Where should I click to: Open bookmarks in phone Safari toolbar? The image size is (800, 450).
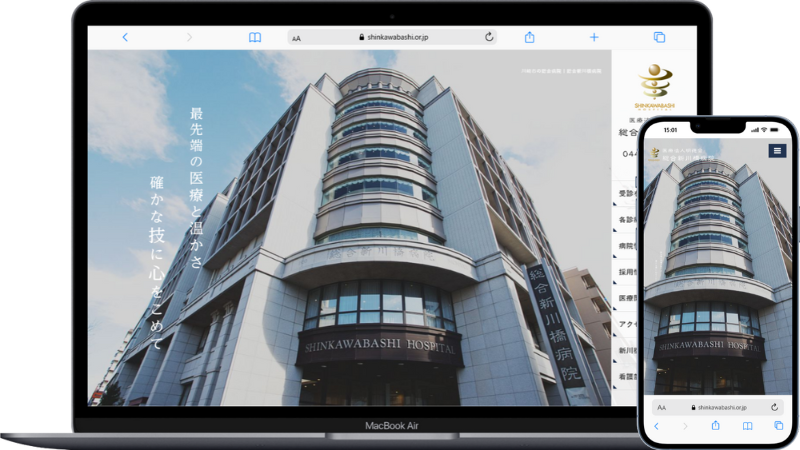click(x=747, y=426)
